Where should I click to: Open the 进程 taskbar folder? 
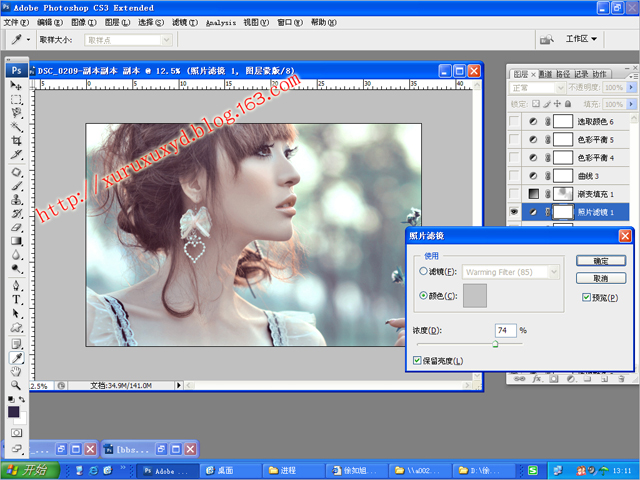(295, 471)
